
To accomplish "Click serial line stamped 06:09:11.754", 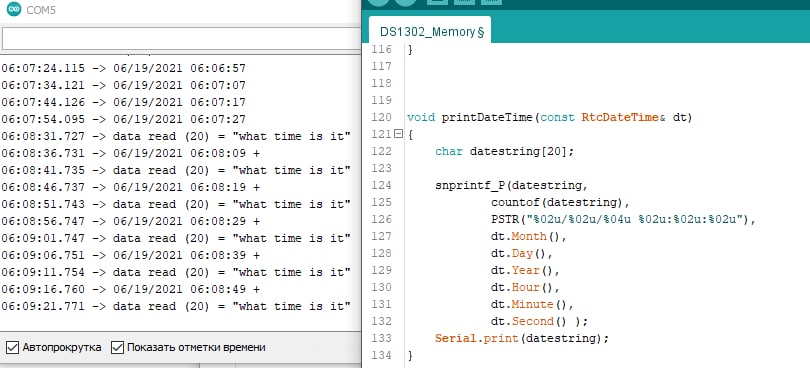I will coord(176,272).
